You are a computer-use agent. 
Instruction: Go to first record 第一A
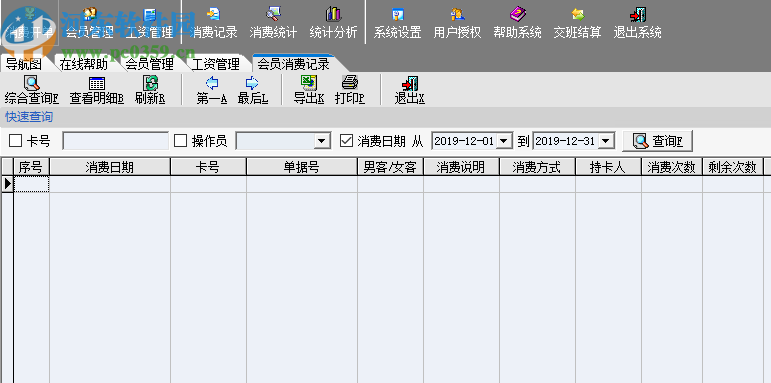[211, 90]
